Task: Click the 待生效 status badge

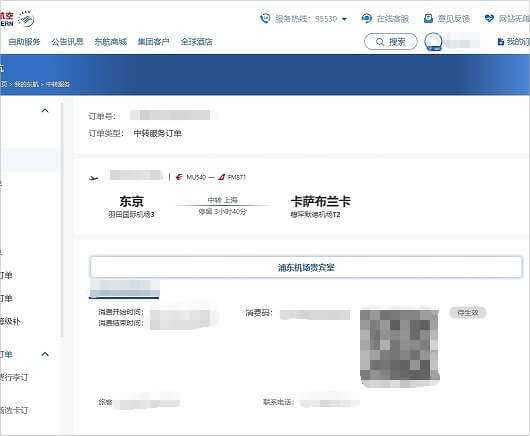Action: 468,313
